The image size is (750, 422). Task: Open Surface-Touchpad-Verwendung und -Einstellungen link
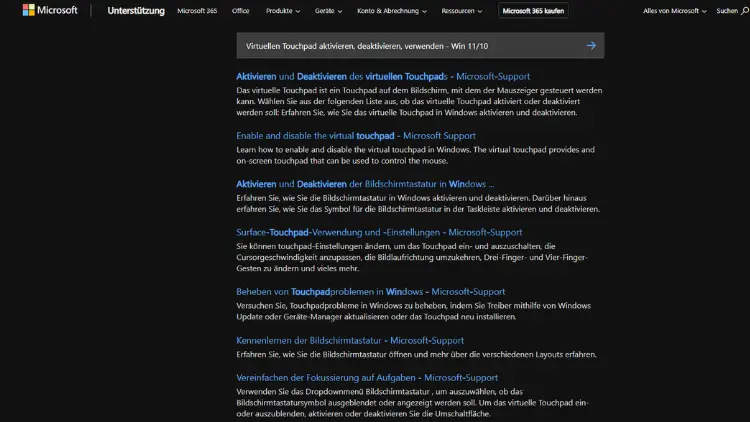(379, 232)
